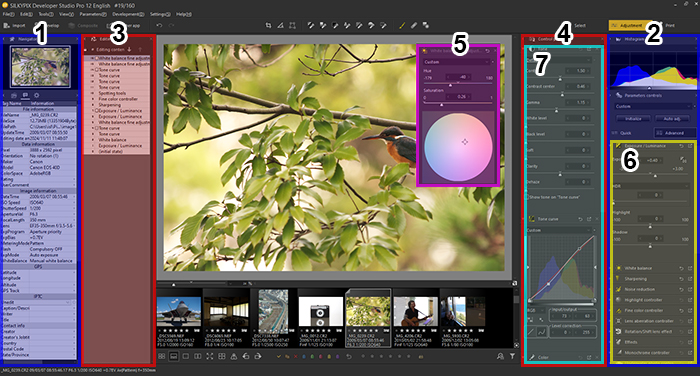Click the Initialize button
700x376 pixels.
[x=633, y=119]
